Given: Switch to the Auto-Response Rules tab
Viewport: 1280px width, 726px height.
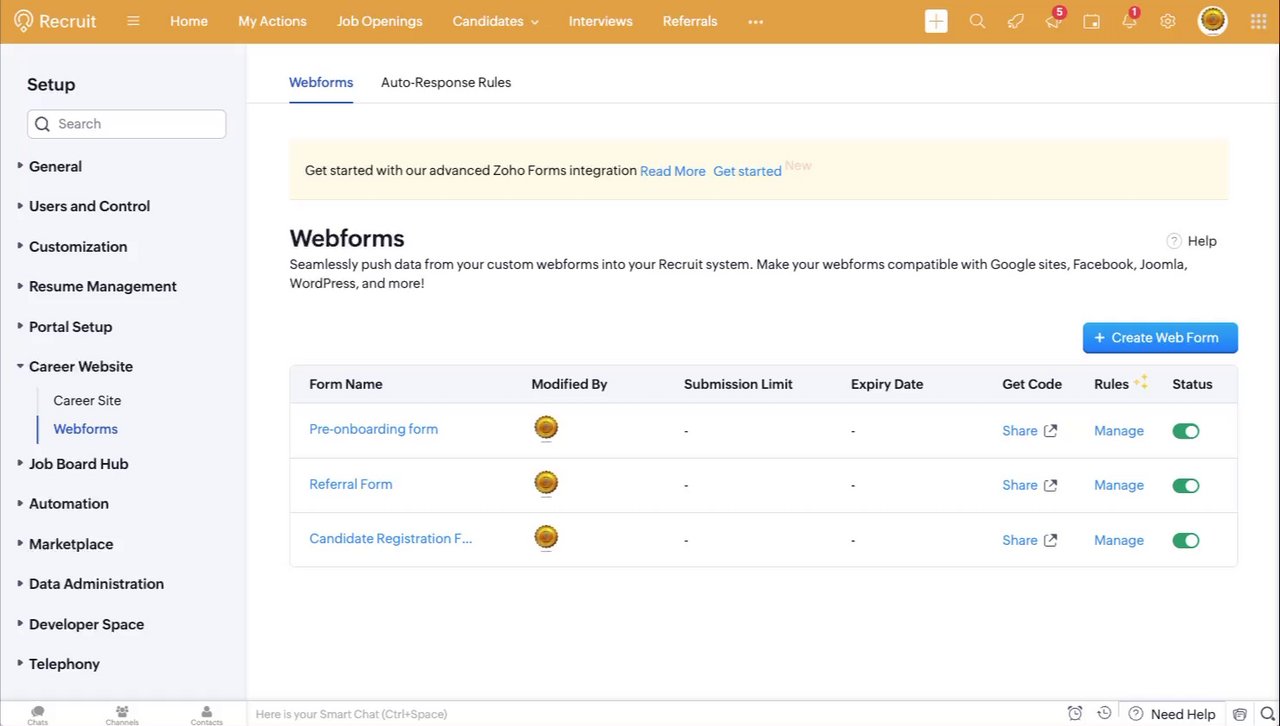Looking at the screenshot, I should tap(445, 82).
